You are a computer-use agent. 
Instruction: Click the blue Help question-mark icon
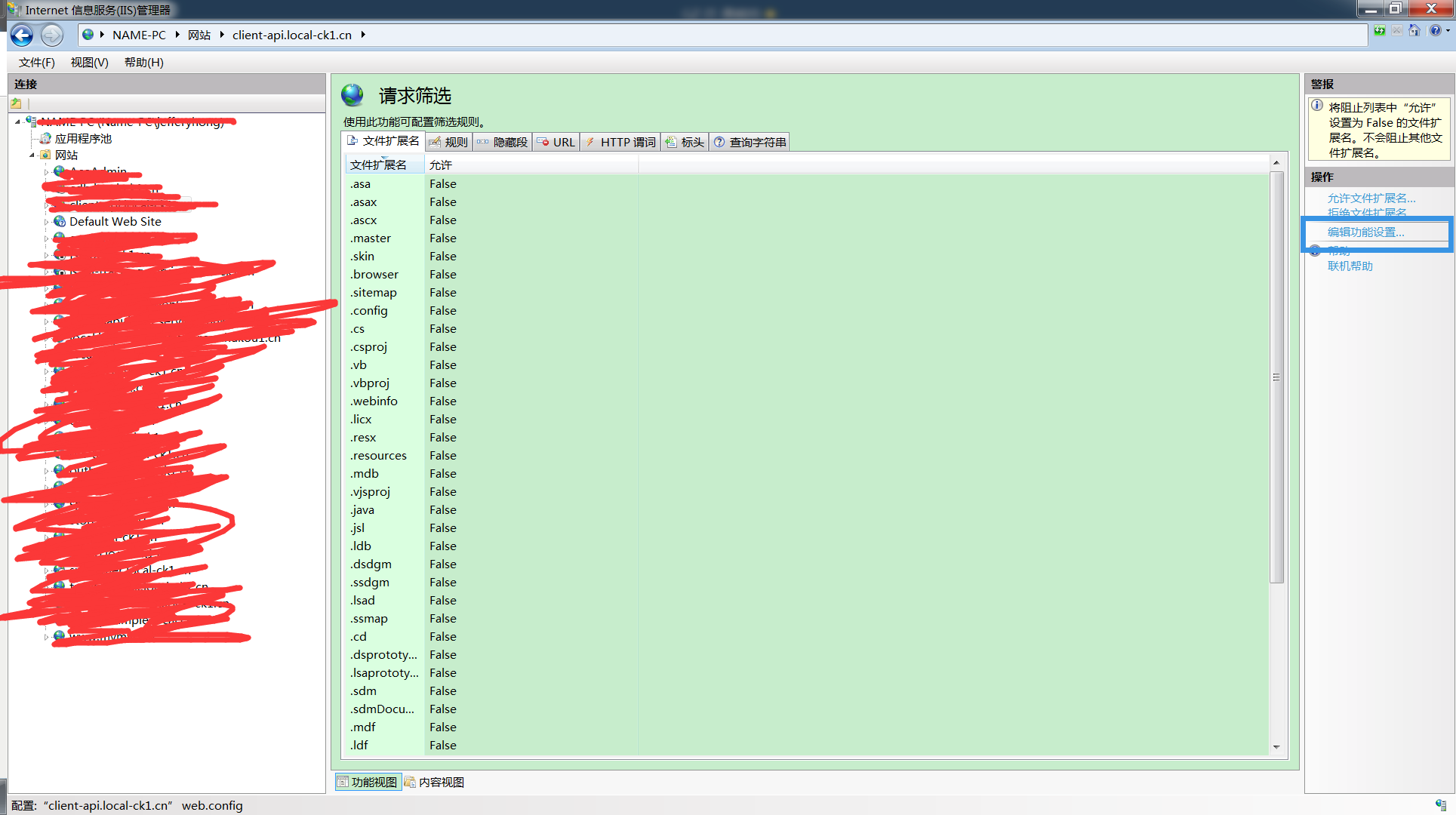[1435, 31]
